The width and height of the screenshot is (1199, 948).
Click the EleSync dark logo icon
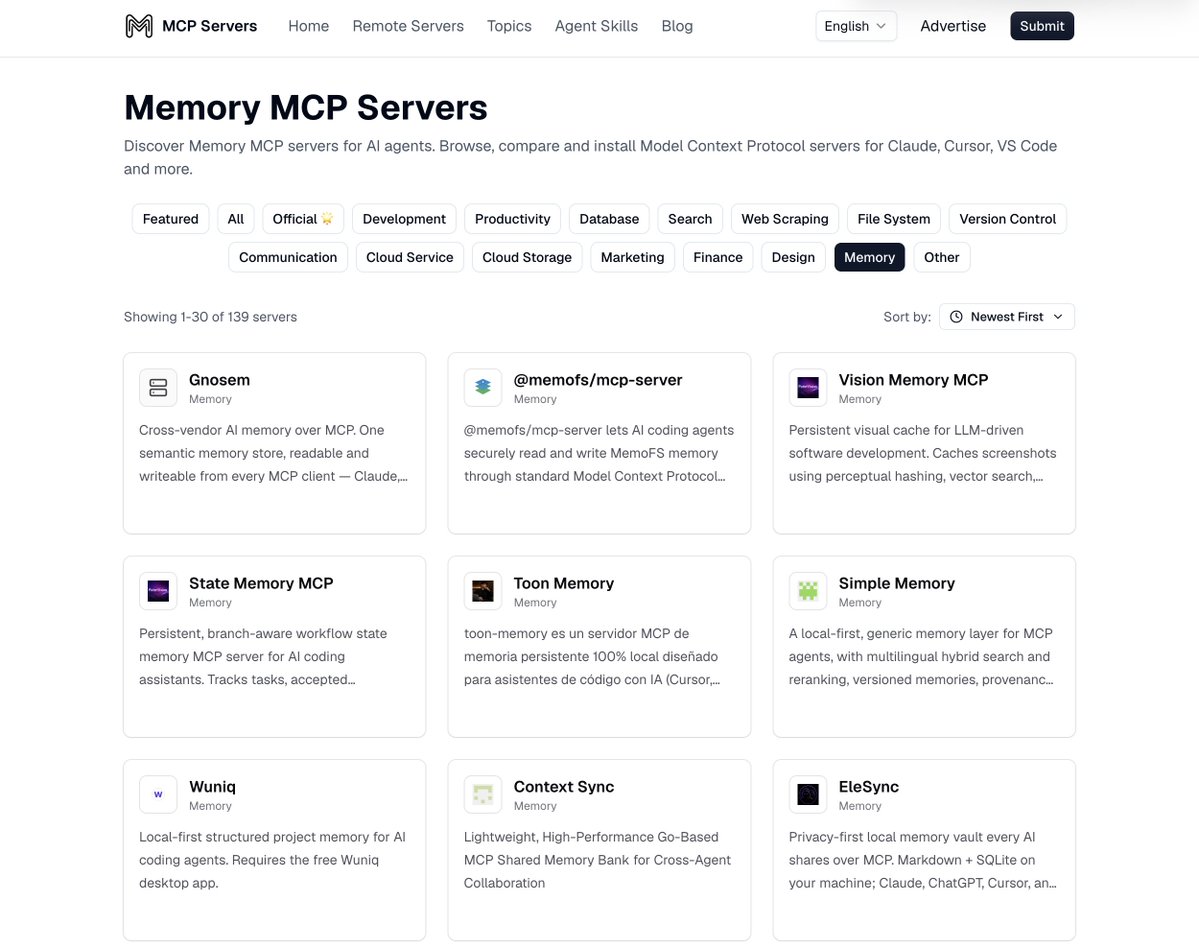point(807,794)
